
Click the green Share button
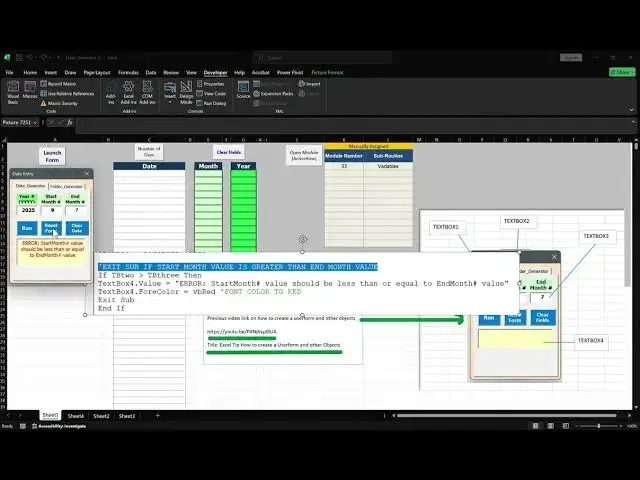pyautogui.click(x=622, y=72)
